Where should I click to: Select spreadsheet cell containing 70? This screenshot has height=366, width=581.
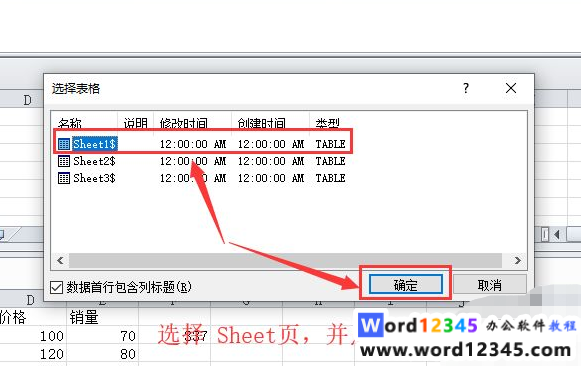[x=102, y=336]
